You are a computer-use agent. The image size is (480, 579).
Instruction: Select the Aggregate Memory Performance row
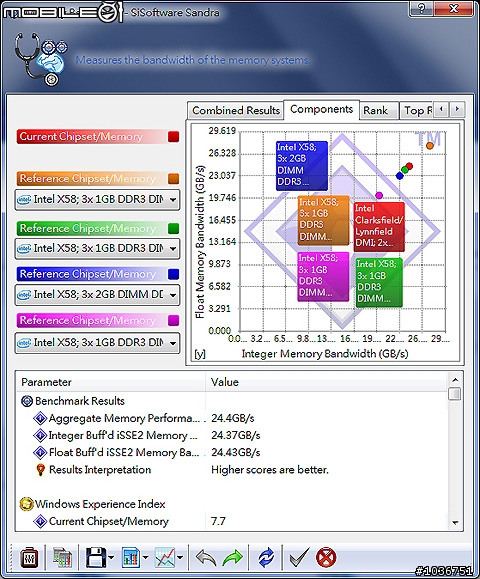(x=232, y=418)
